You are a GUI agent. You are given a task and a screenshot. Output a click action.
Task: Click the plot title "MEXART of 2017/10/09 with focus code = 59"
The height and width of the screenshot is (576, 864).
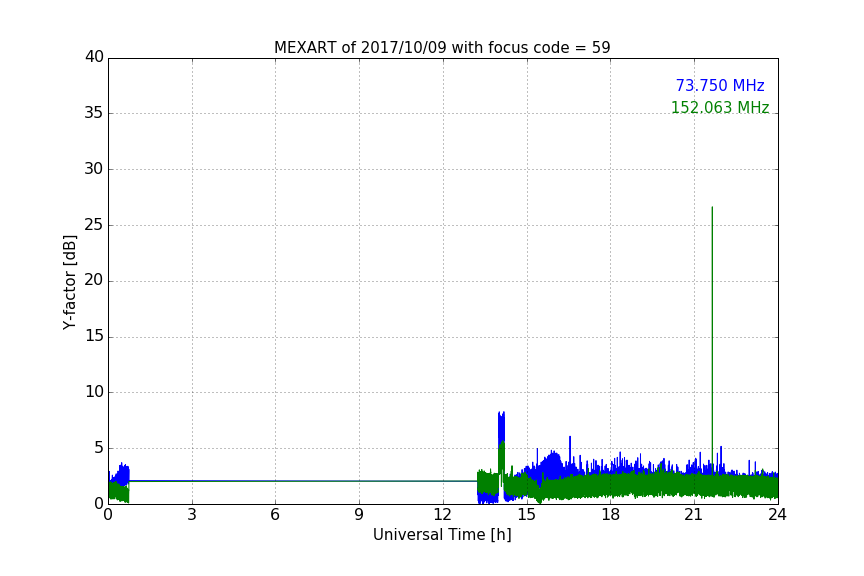coord(442,47)
